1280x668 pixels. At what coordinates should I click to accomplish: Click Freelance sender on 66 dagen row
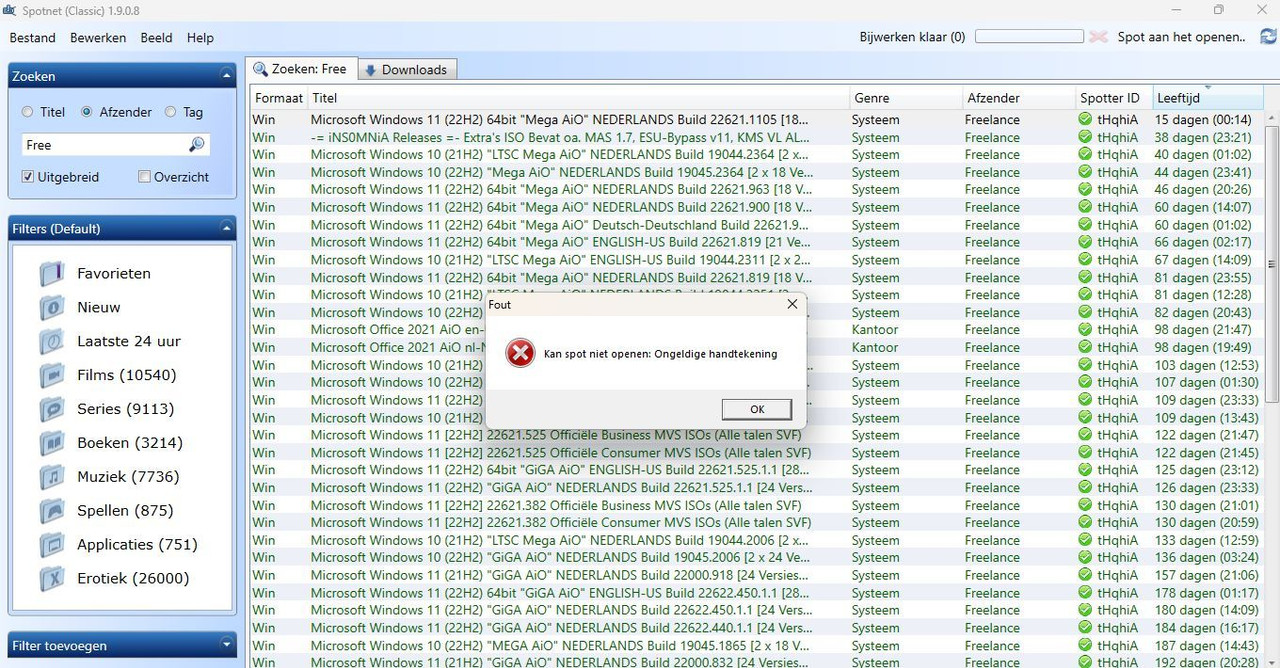click(x=992, y=242)
